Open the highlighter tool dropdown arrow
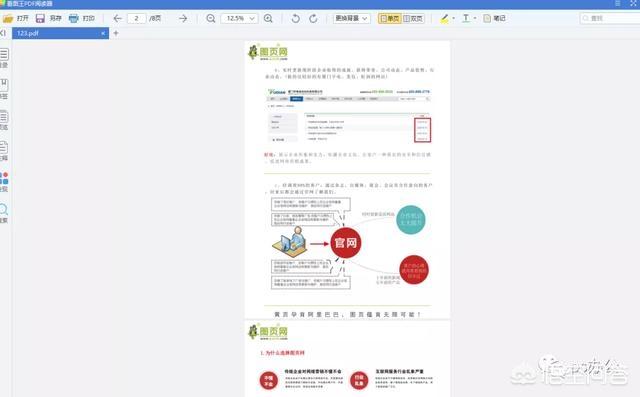 click(453, 18)
